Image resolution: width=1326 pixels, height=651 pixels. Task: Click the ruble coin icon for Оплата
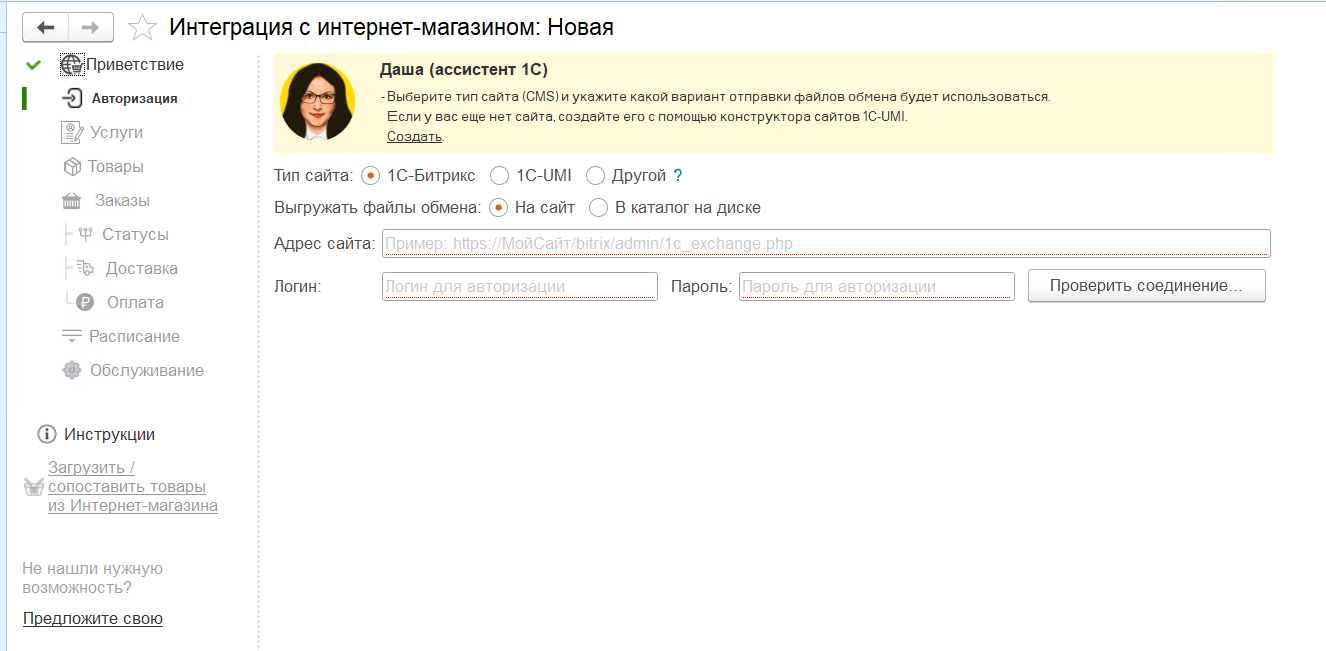click(85, 302)
